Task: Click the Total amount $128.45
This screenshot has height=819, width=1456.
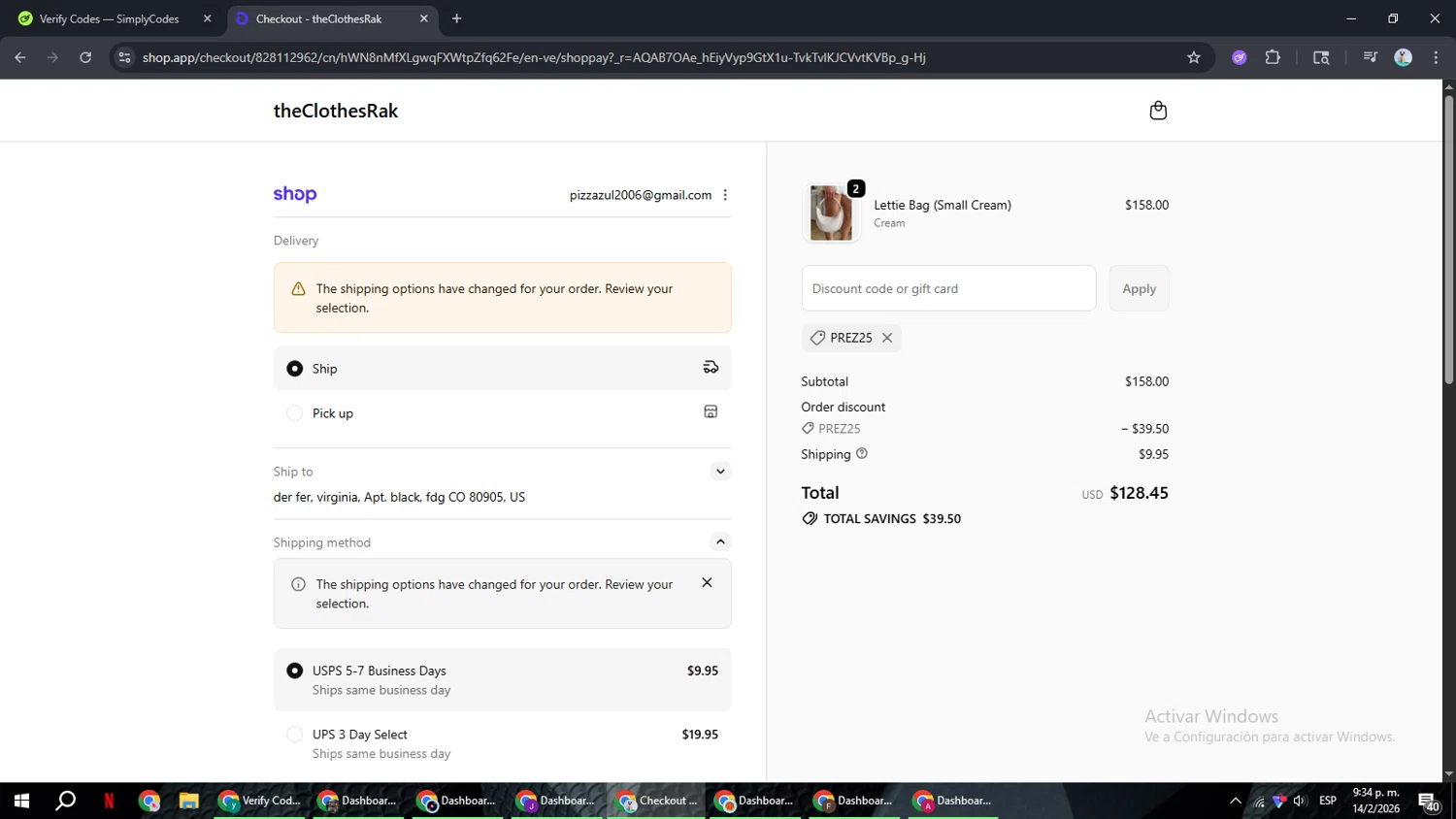Action: coord(1139,493)
